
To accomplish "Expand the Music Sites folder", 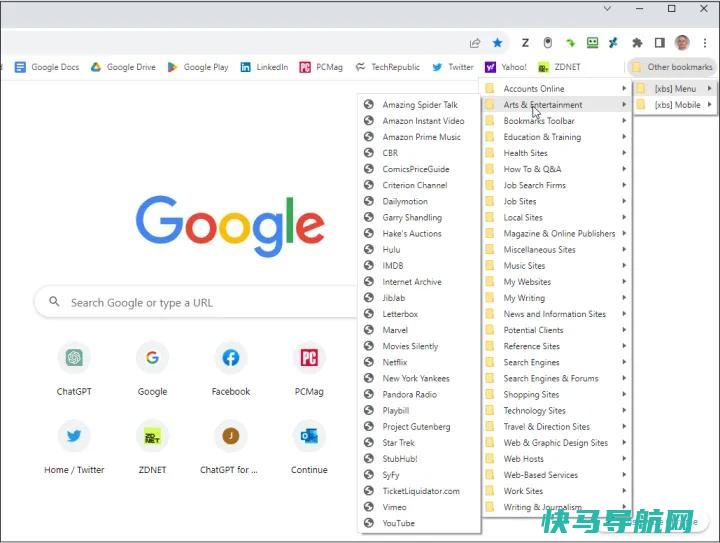I will tap(556, 265).
